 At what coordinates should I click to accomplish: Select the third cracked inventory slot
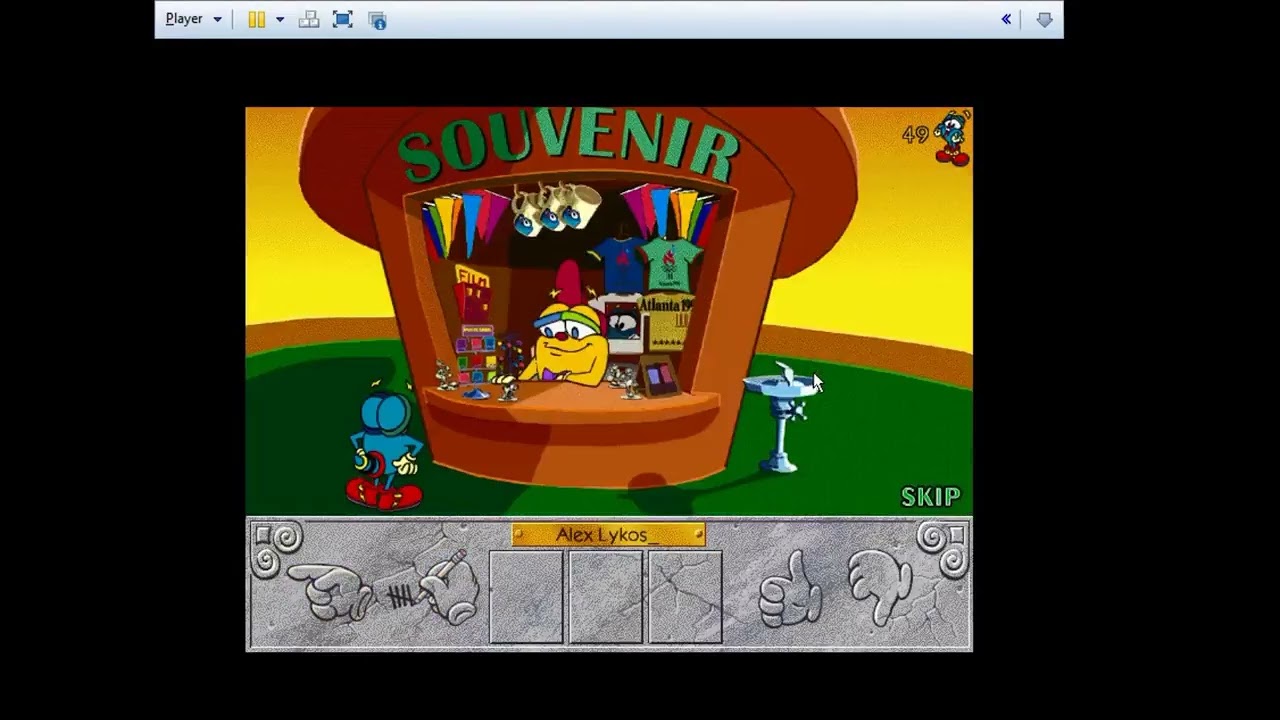coord(685,596)
